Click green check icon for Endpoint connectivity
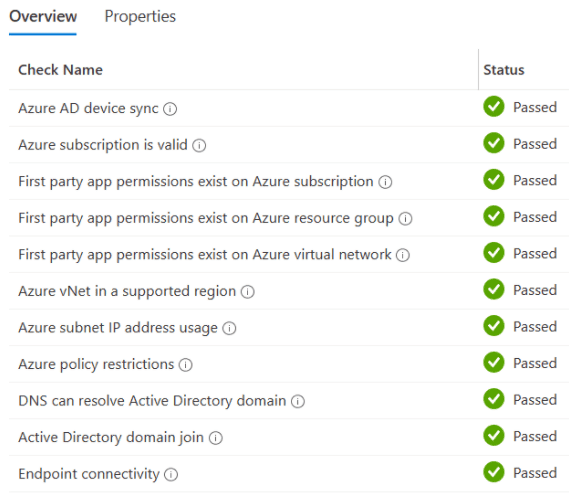Screen dimensions: 569x493 coord(494,472)
